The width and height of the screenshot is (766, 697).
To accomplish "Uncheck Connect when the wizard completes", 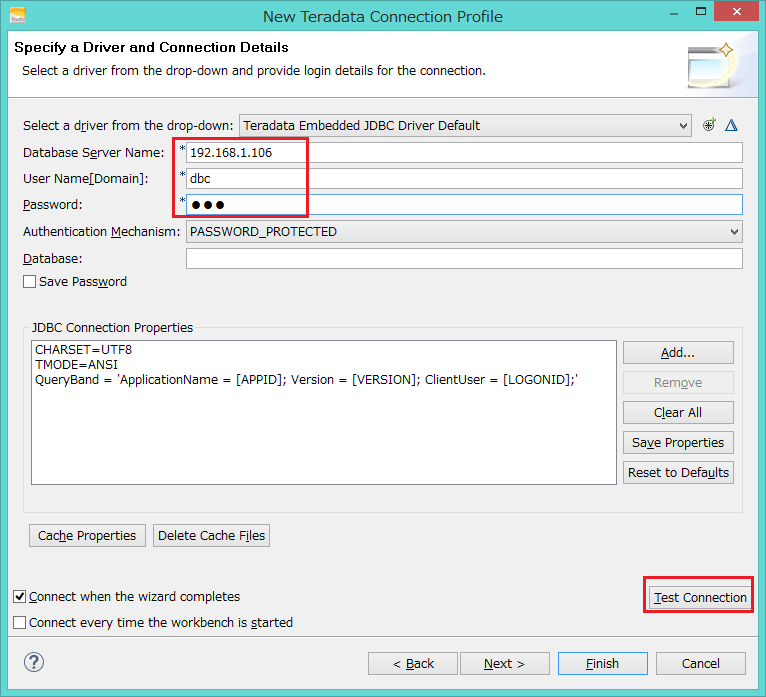I will (20, 596).
